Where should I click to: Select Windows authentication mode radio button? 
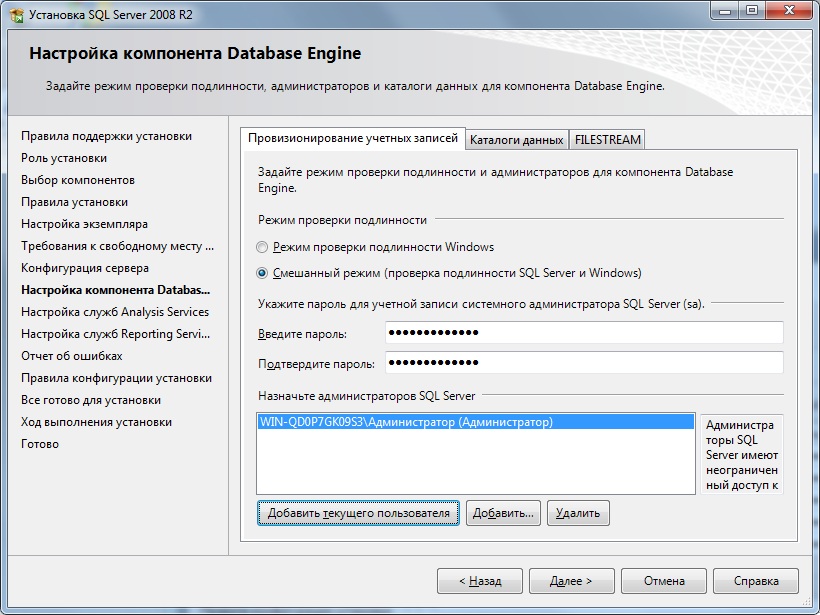pyautogui.click(x=262, y=247)
